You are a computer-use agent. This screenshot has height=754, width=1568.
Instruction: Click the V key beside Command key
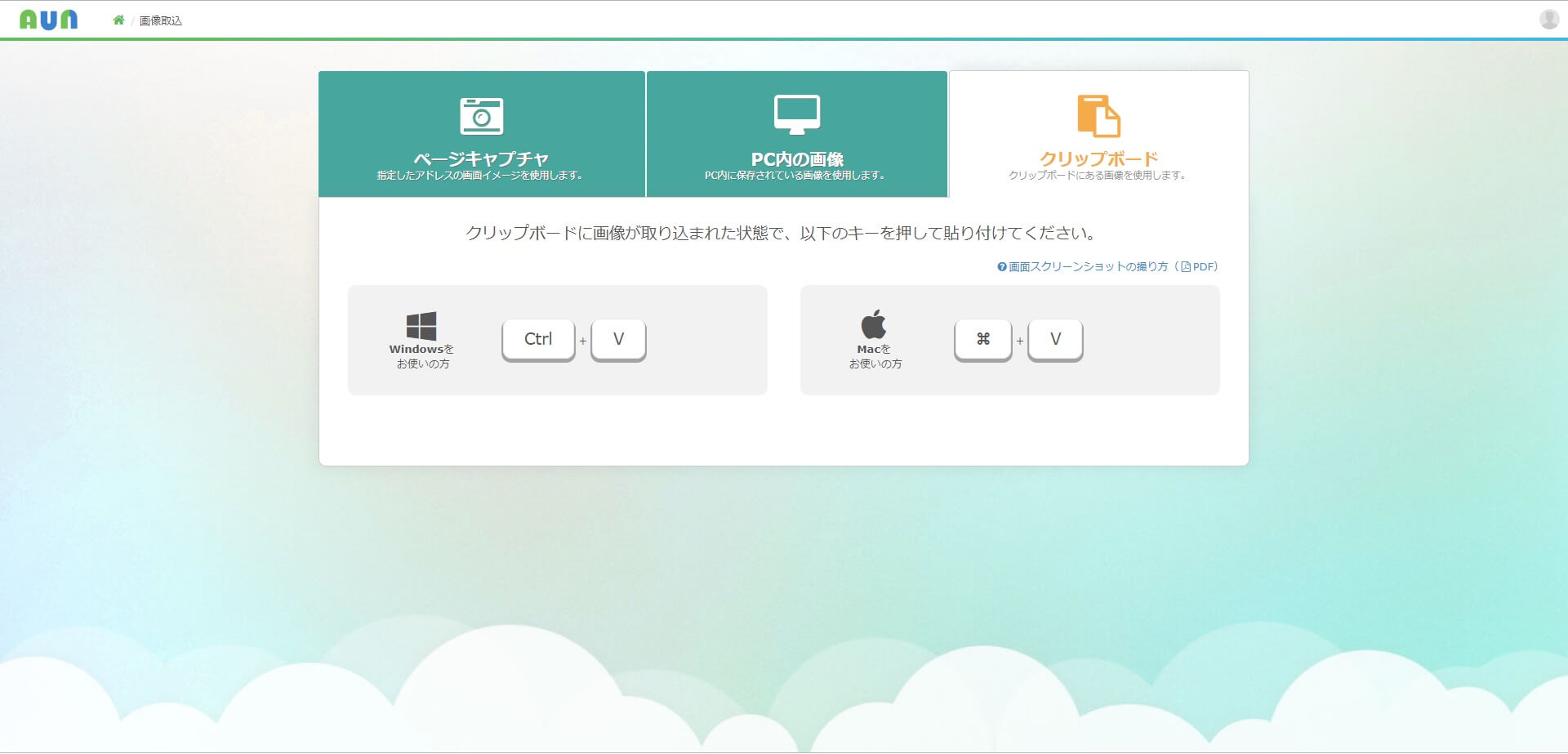pyautogui.click(x=1055, y=340)
